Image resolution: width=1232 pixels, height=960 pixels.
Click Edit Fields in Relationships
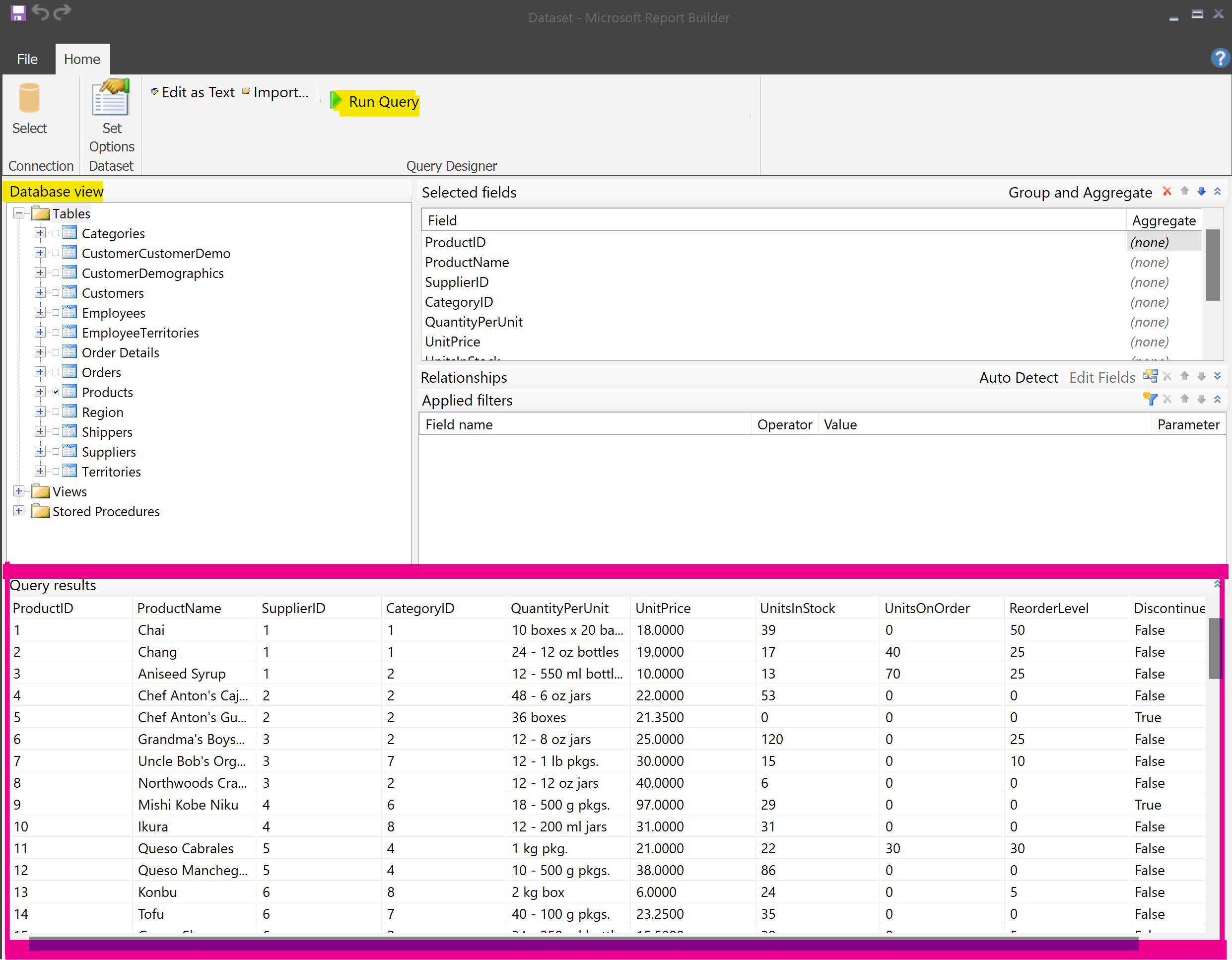pos(1101,377)
